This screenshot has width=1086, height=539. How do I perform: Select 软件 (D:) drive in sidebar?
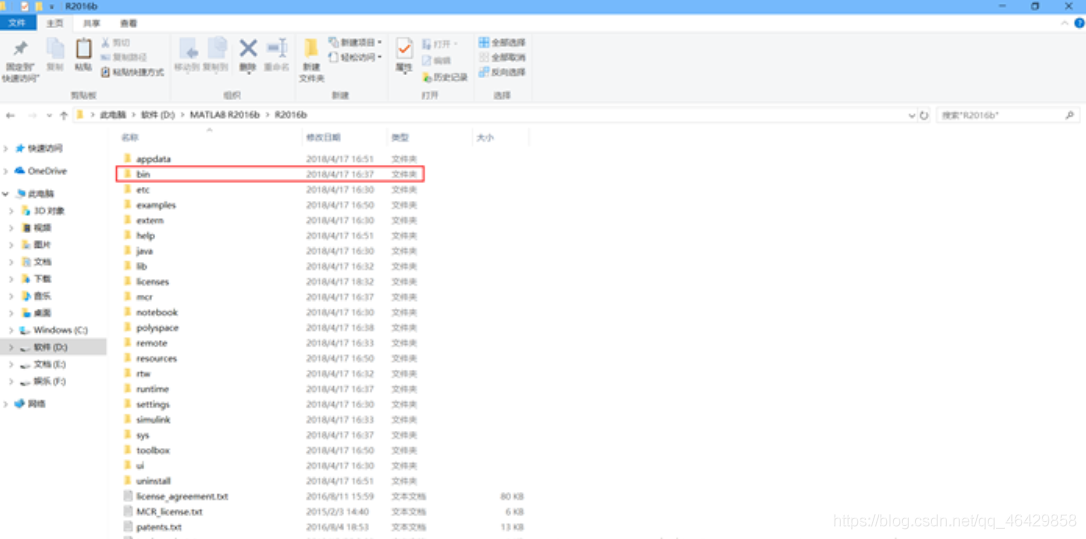[53, 347]
